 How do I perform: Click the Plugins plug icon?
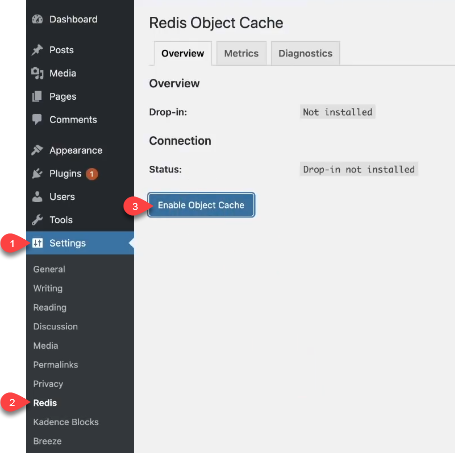coord(37,173)
